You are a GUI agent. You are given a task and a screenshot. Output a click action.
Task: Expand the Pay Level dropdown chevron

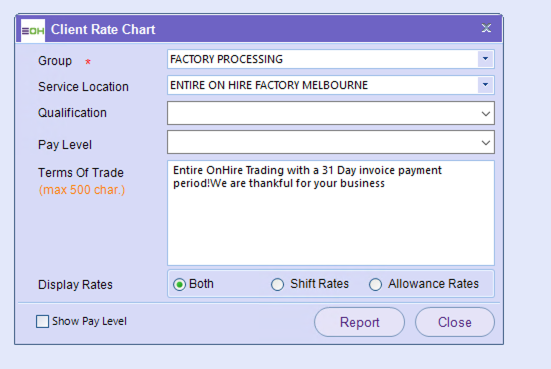(486, 143)
